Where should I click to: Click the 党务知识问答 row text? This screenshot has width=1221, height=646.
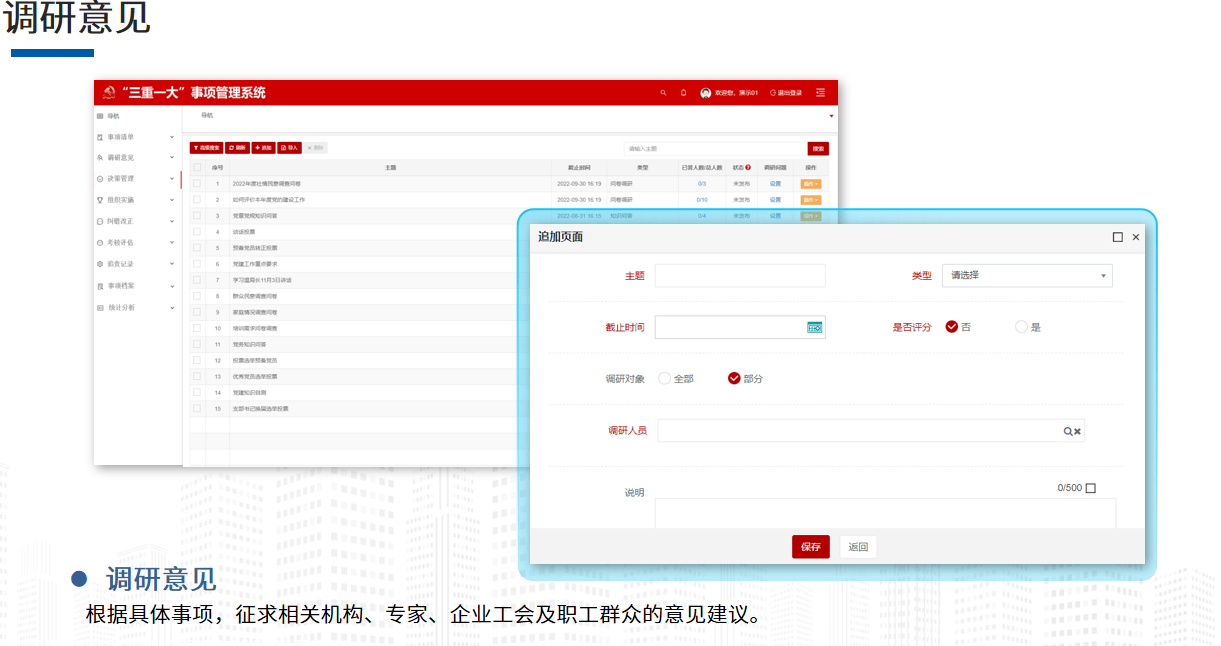[x=248, y=344]
